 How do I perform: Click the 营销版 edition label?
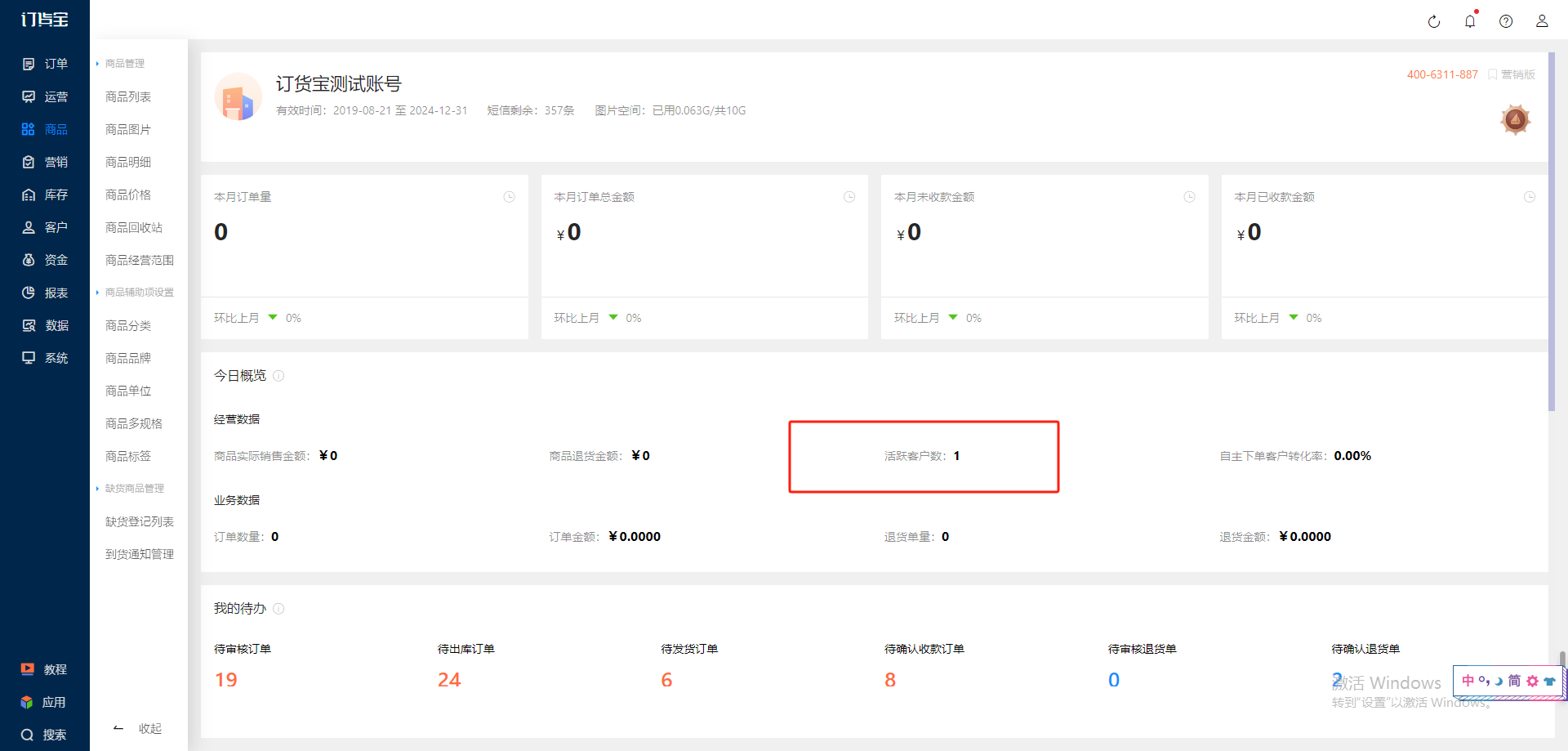tap(1512, 74)
